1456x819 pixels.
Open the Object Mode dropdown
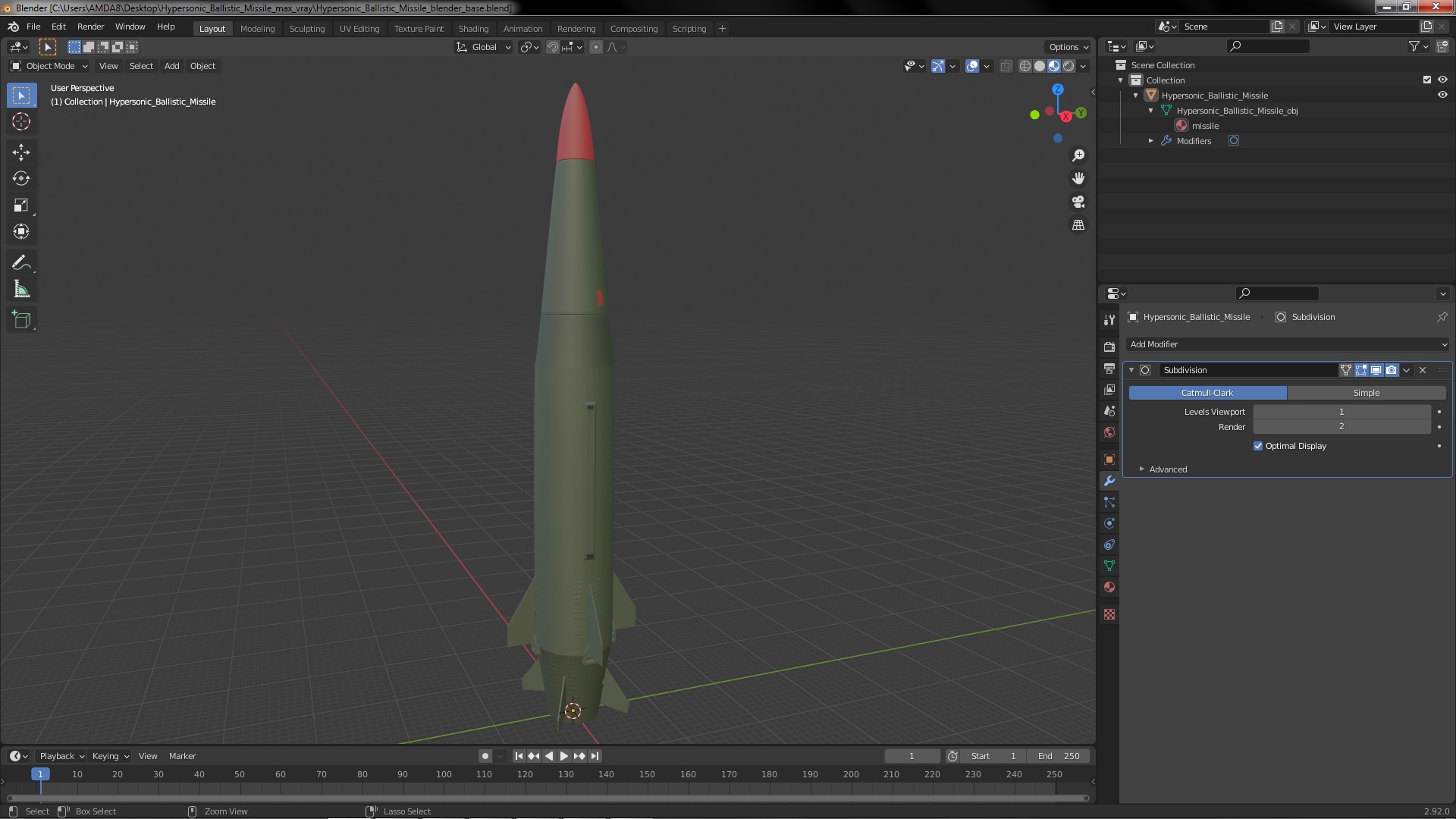[x=49, y=66]
